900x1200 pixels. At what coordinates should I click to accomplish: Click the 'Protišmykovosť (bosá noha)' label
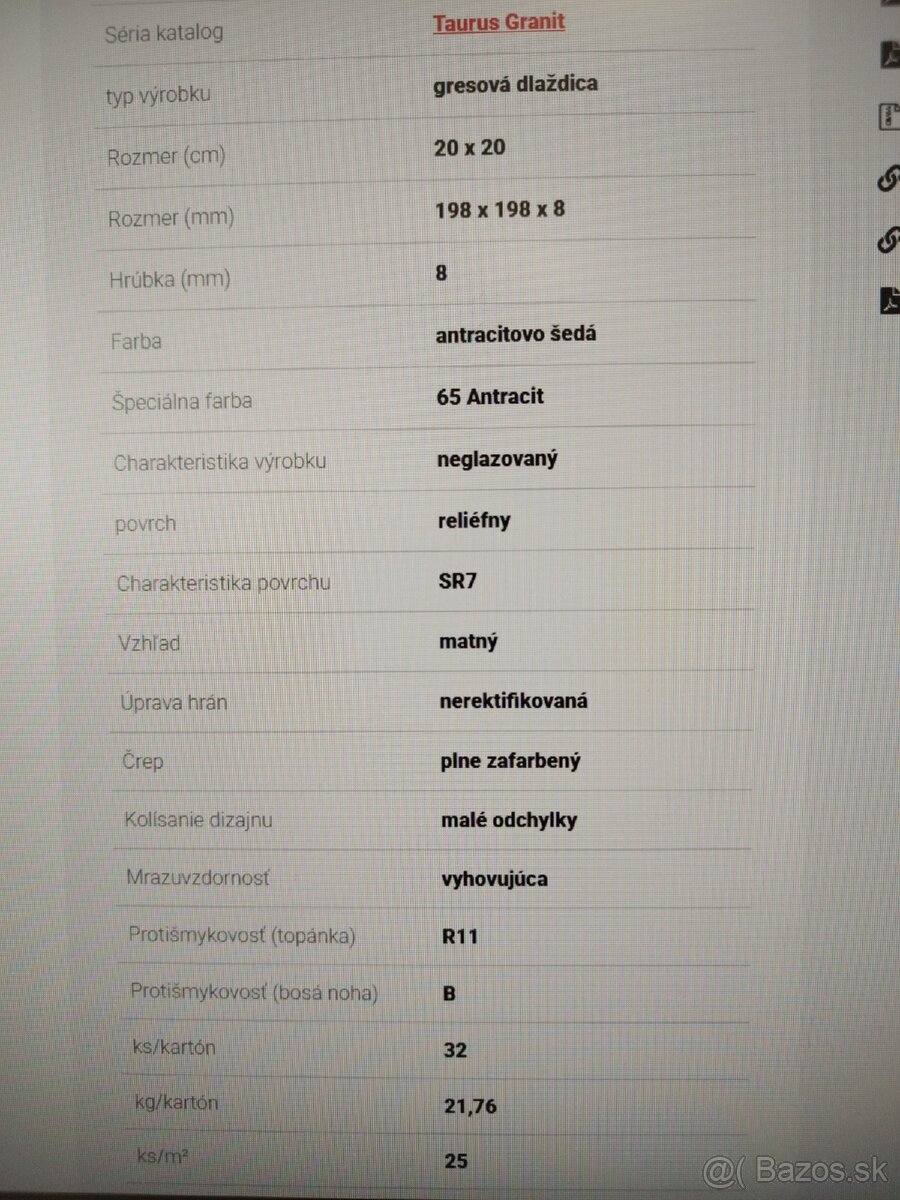click(254, 993)
